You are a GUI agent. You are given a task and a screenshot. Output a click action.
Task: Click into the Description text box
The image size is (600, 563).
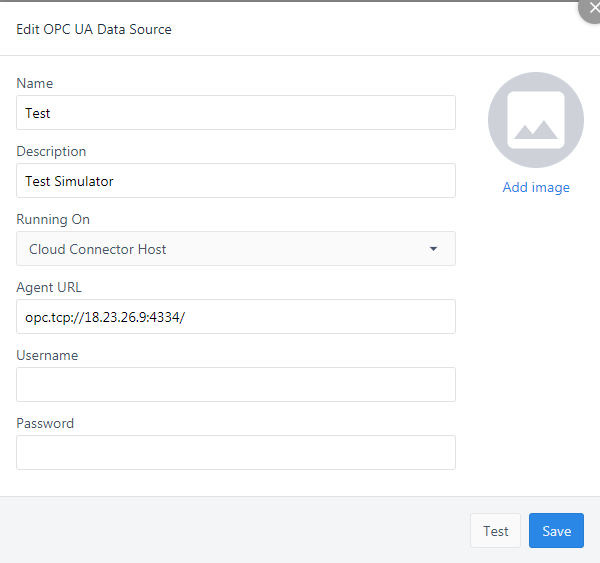pyautogui.click(x=236, y=181)
